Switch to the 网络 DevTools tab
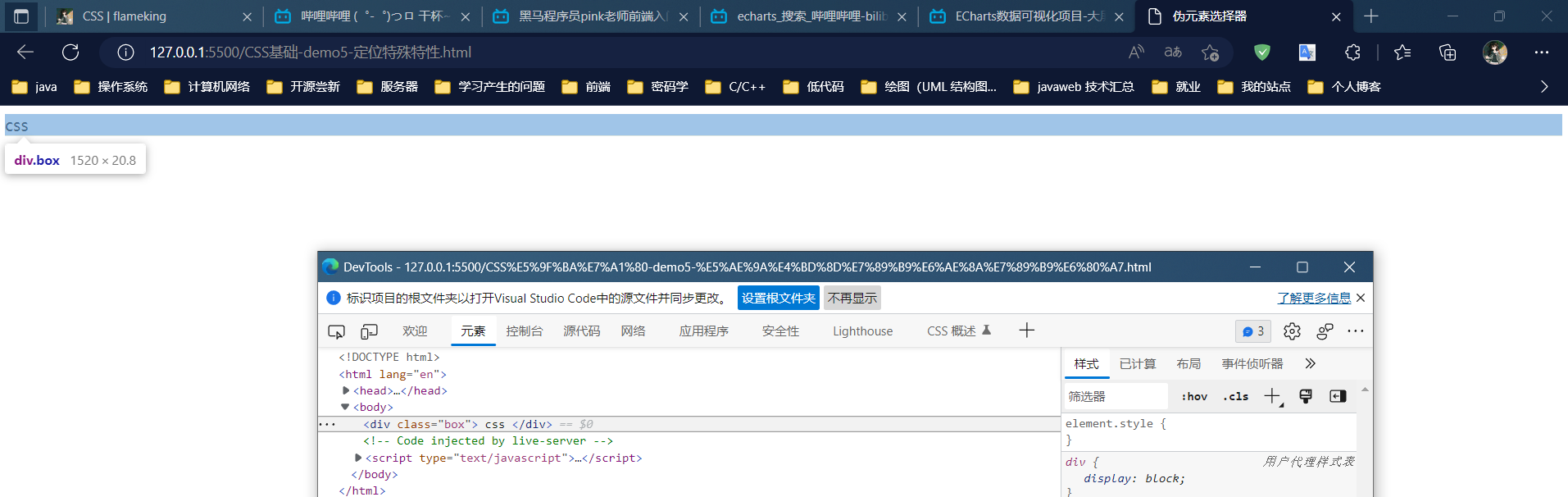Viewport: 1568px width, 497px height. [x=633, y=331]
